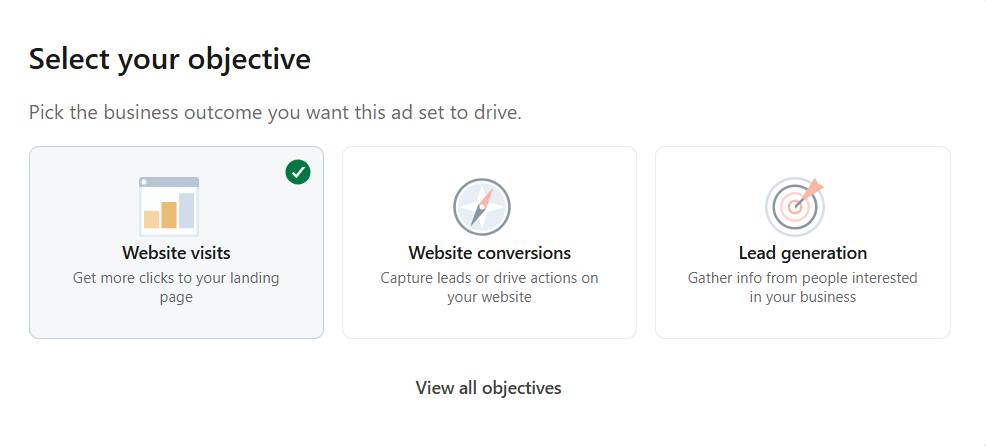Expand View all objectives
The width and height of the screenshot is (986, 446).
489,388
